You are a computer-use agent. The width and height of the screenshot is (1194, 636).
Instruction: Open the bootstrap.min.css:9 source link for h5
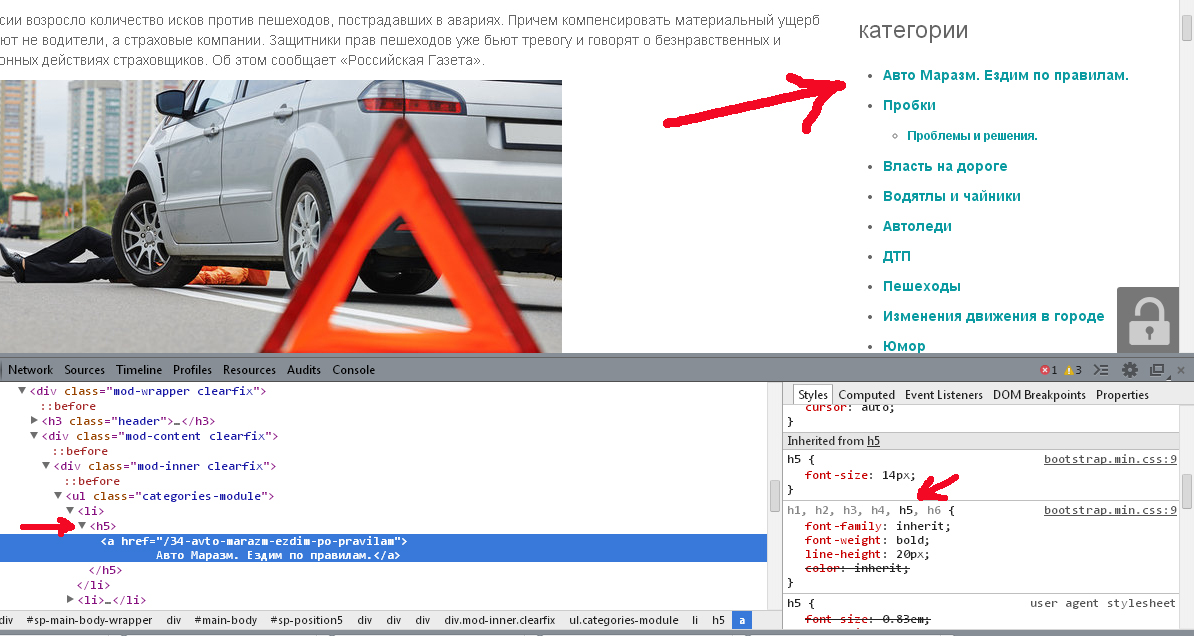pyautogui.click(x=1110, y=460)
